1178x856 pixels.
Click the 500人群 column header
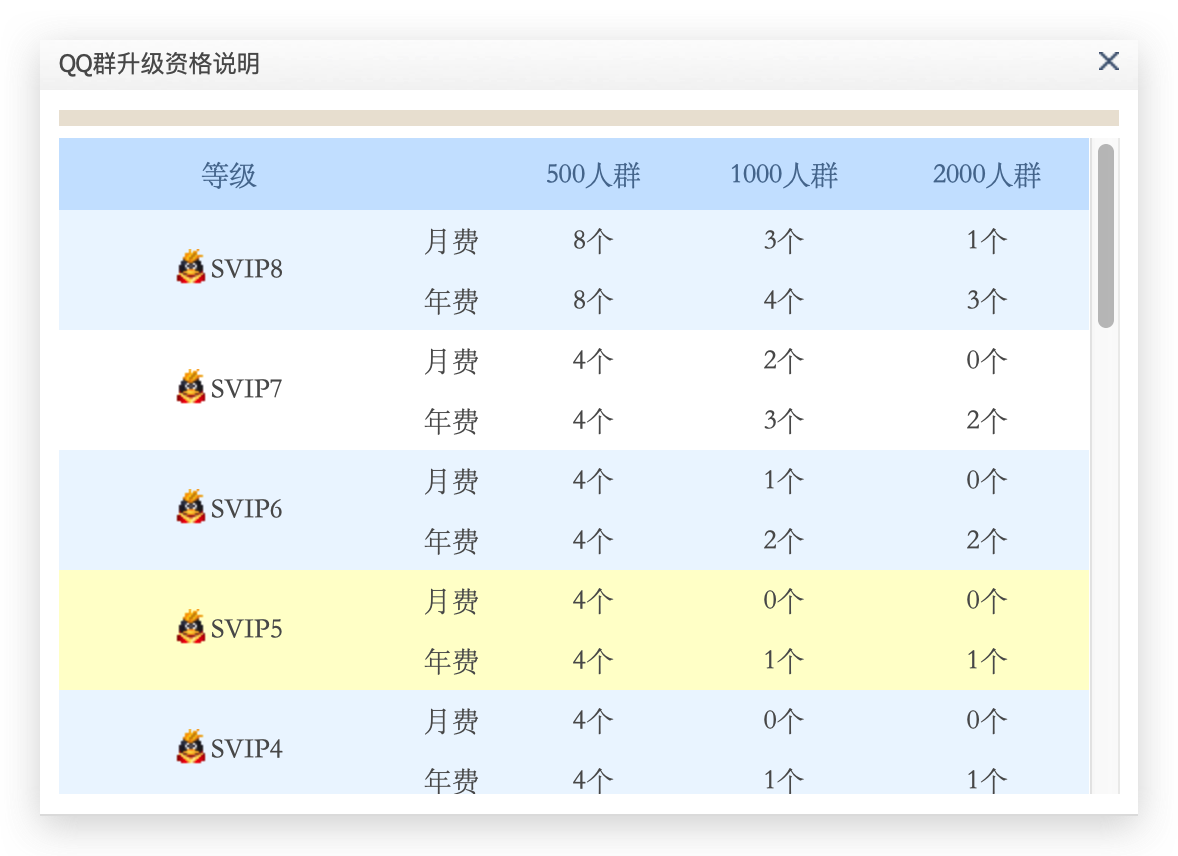tap(593, 175)
